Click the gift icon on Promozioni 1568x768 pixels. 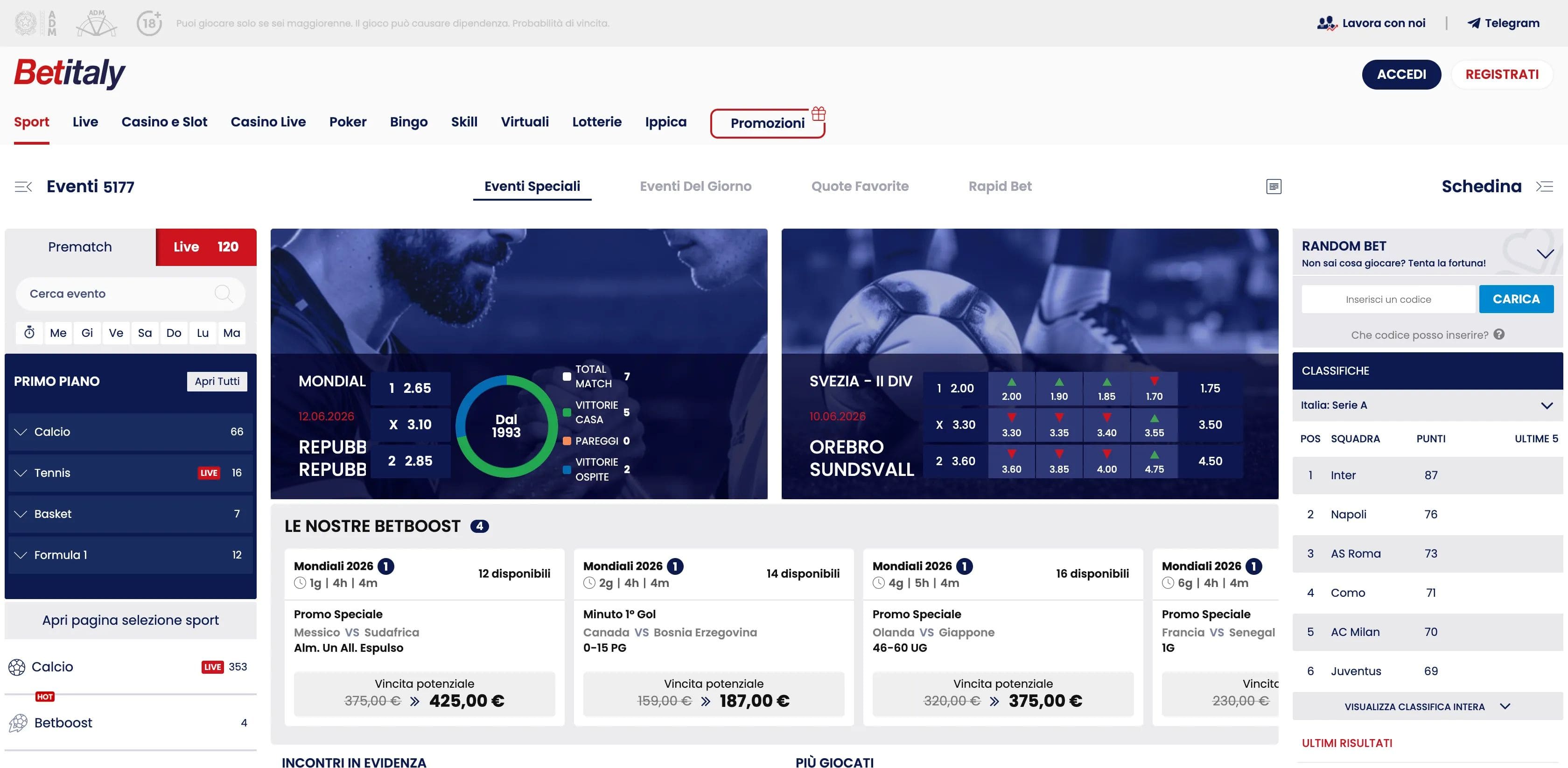(x=819, y=113)
